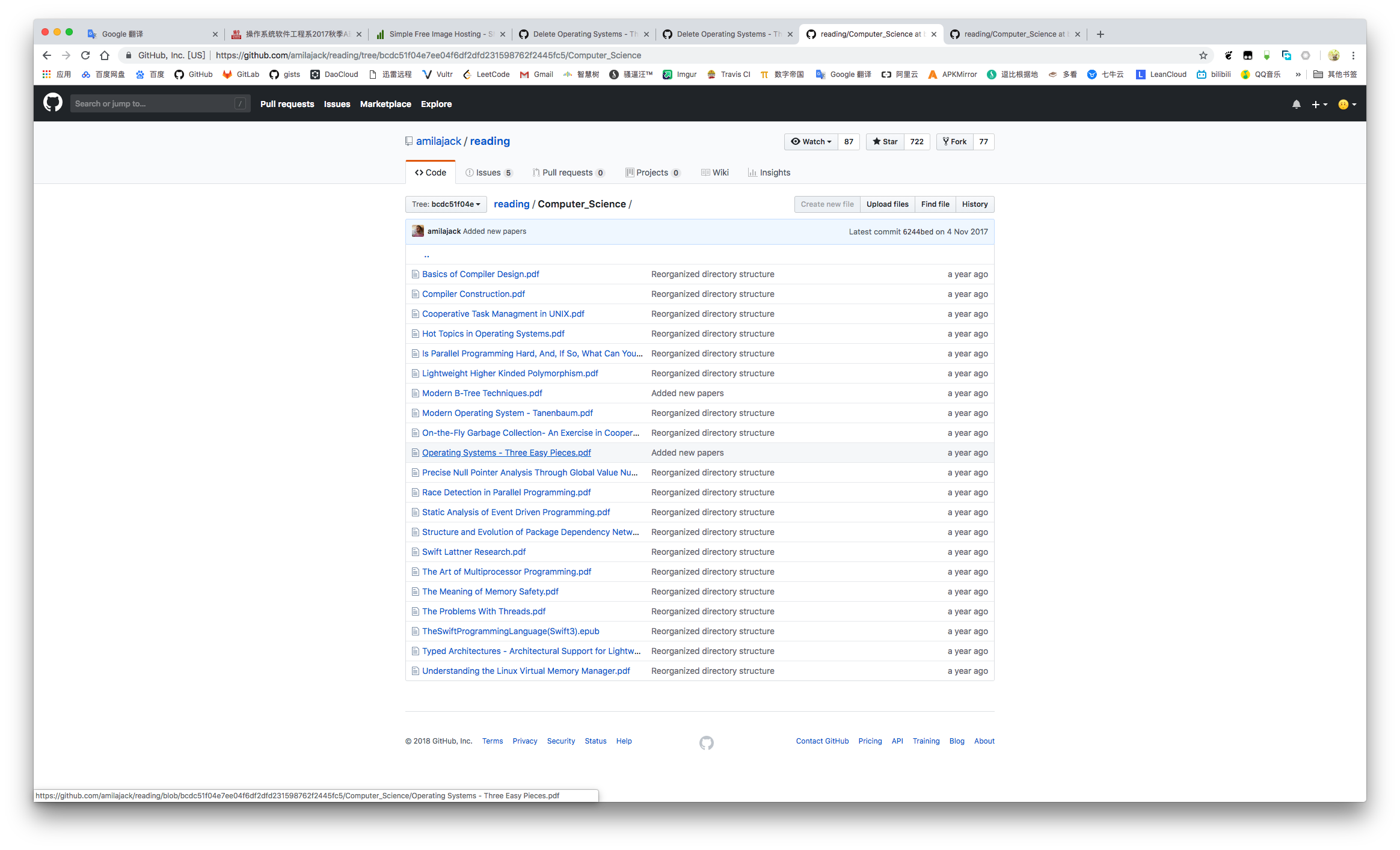Close the Google 翻译 browser tab
The width and height of the screenshot is (1400, 850).
coord(215,34)
